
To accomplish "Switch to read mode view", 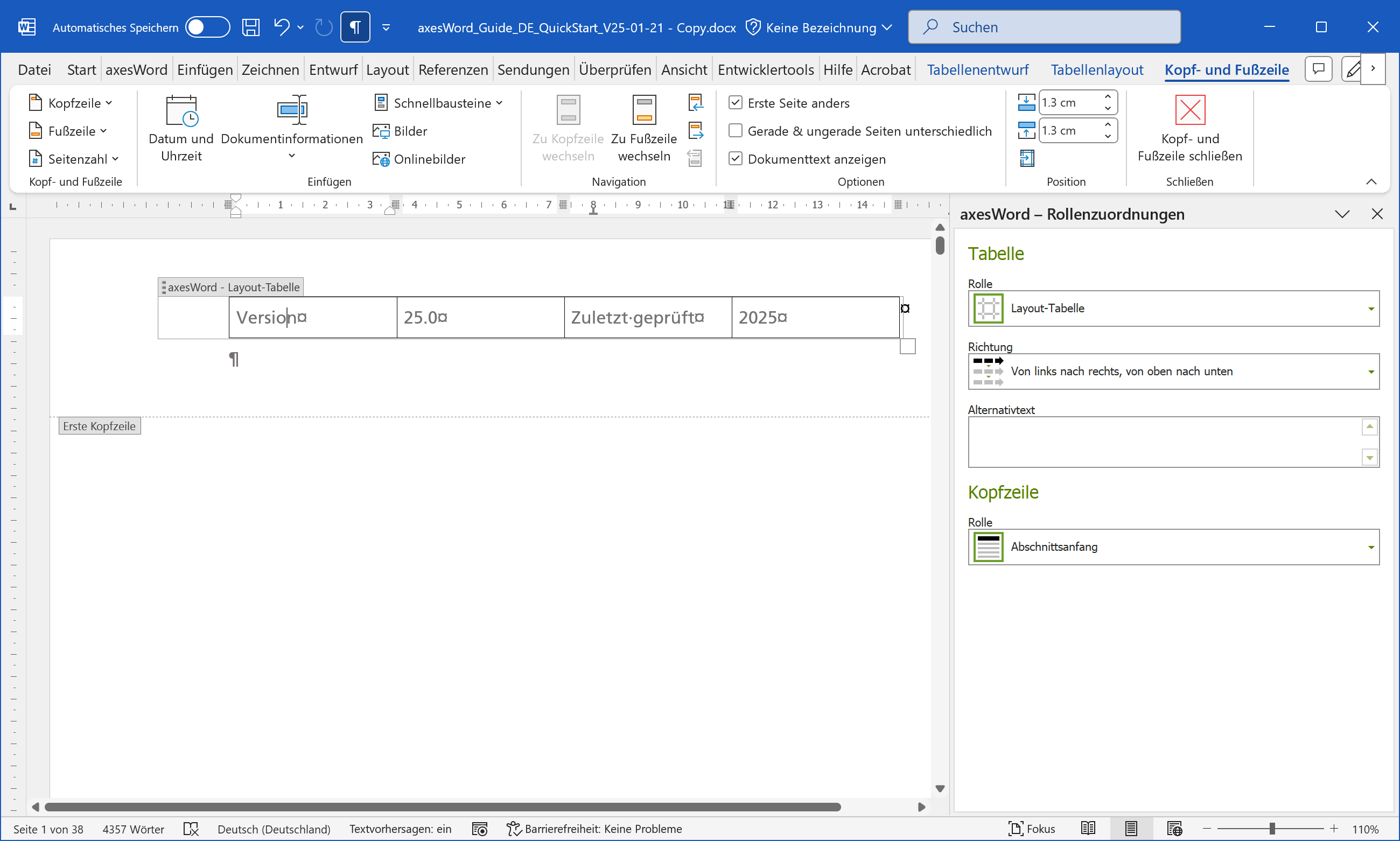I will (1088, 829).
